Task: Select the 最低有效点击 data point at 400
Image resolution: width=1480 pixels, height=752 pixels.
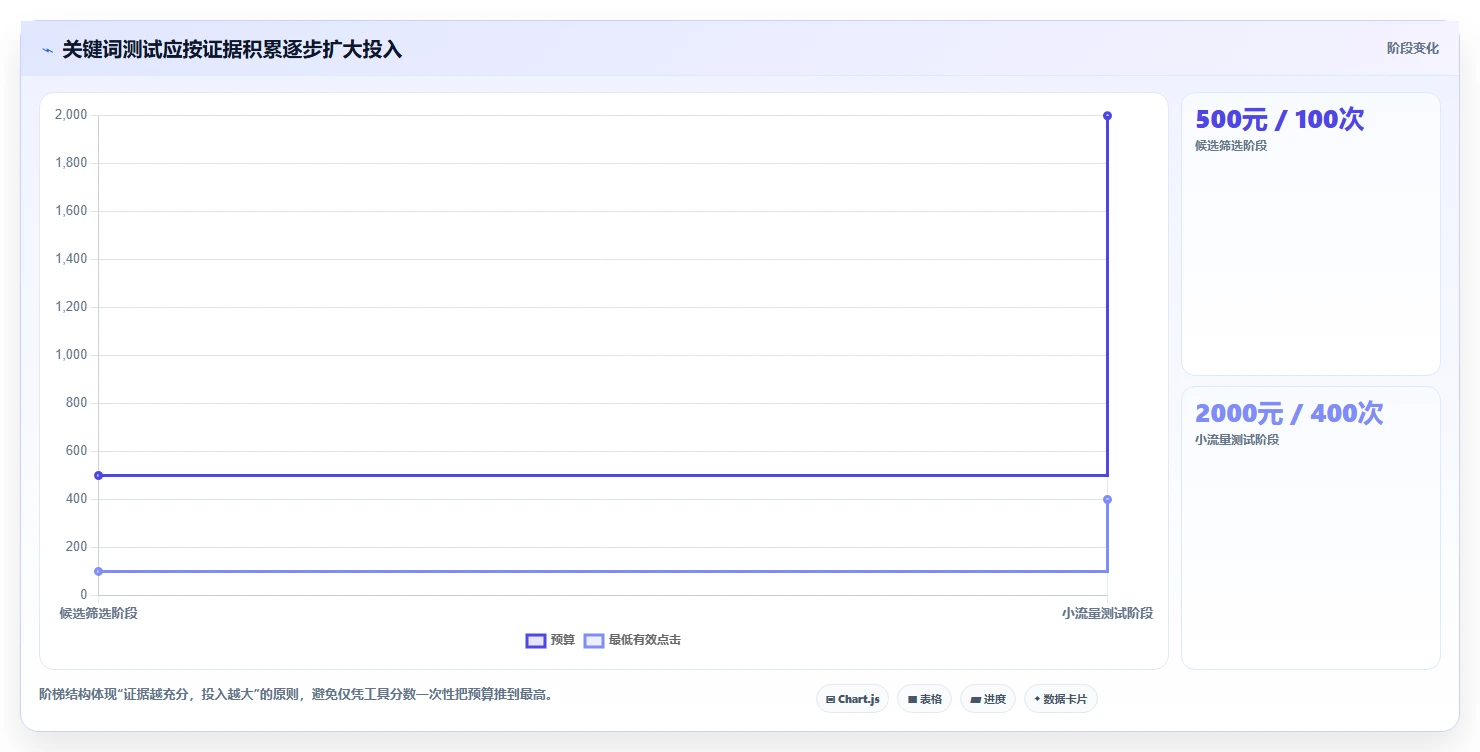Action: [1107, 499]
